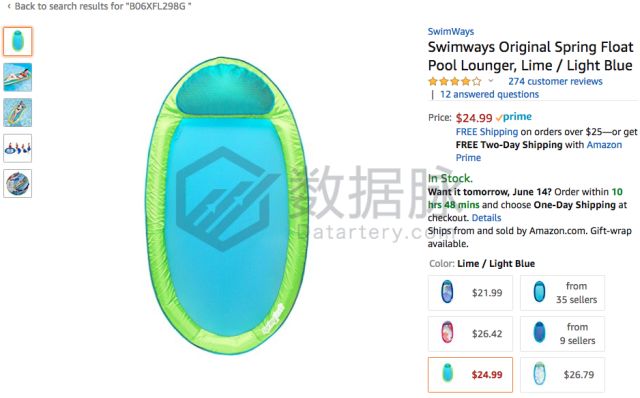Choose the color option from 35 sellers
Viewport: 640px width, 398px height.
[562, 293]
